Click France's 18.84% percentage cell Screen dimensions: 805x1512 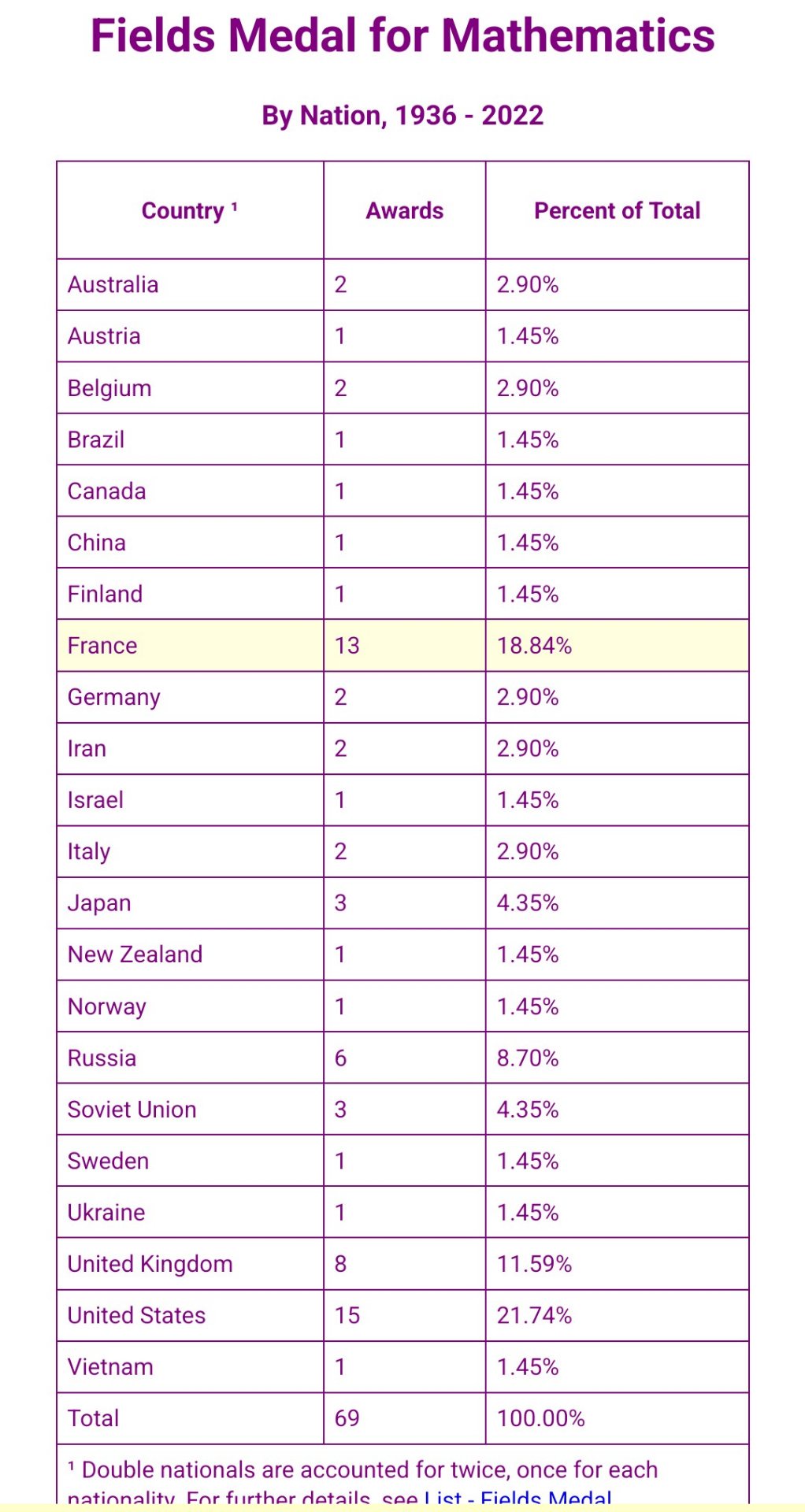[x=534, y=646]
